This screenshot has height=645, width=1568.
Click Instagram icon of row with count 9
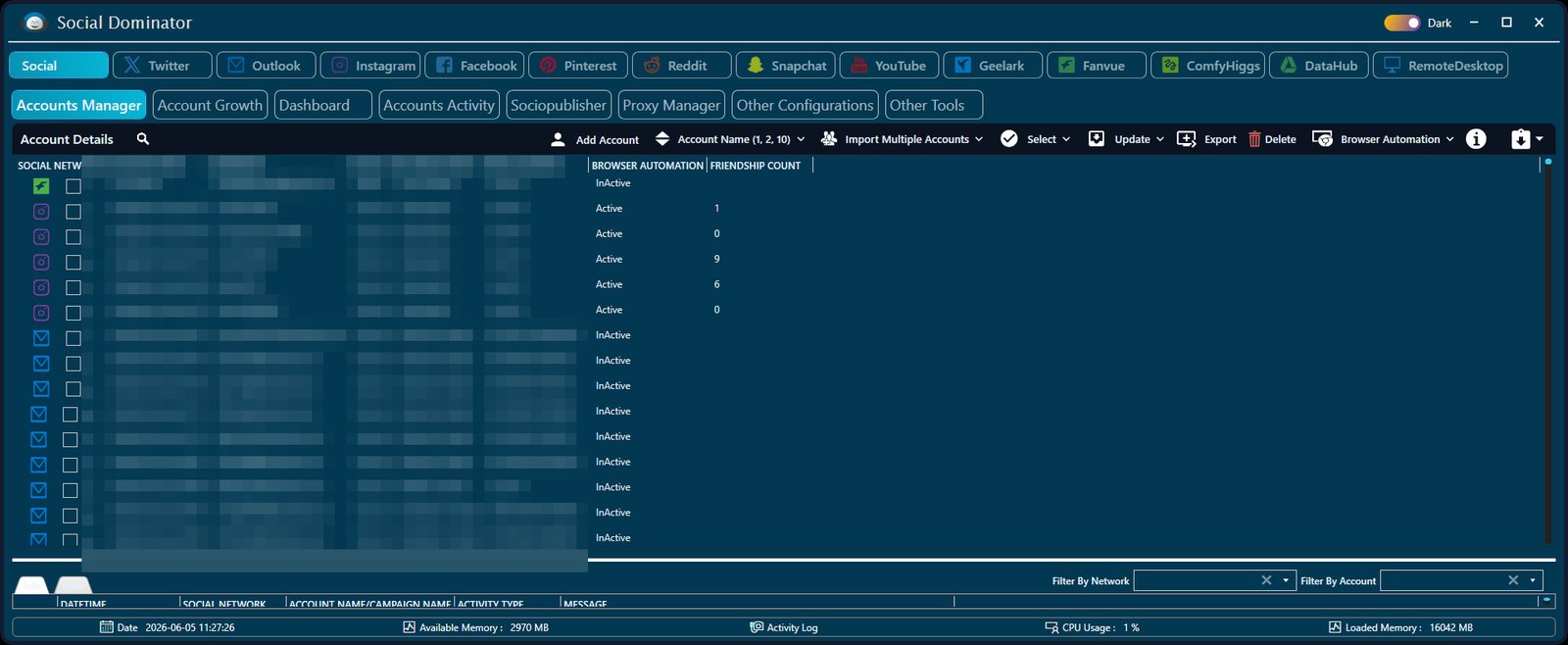click(x=41, y=262)
